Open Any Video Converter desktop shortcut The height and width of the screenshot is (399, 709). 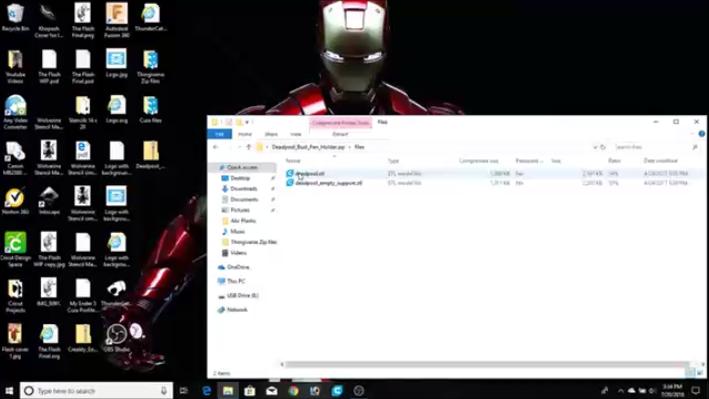point(15,112)
